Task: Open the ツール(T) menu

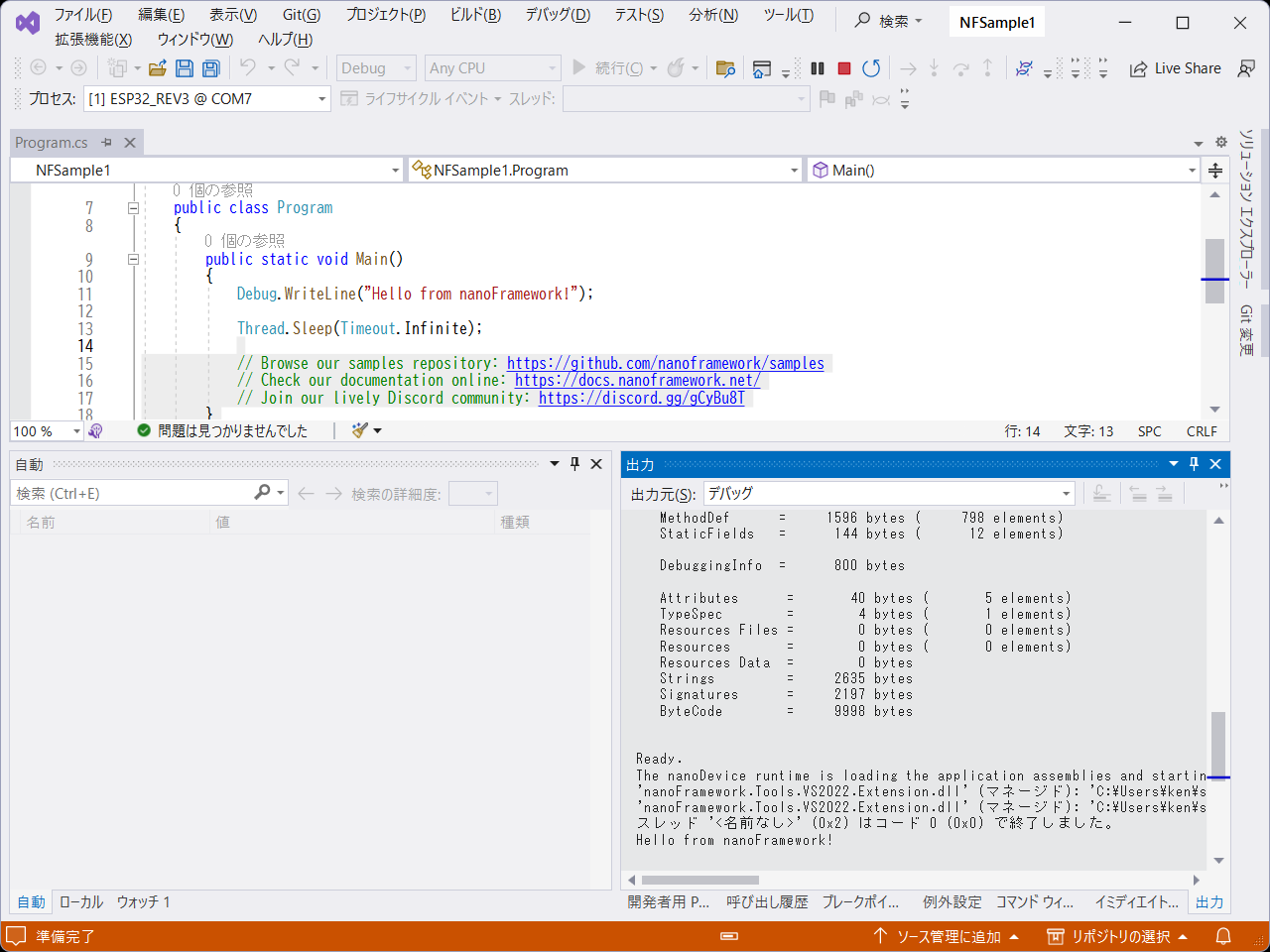Action: tap(789, 15)
